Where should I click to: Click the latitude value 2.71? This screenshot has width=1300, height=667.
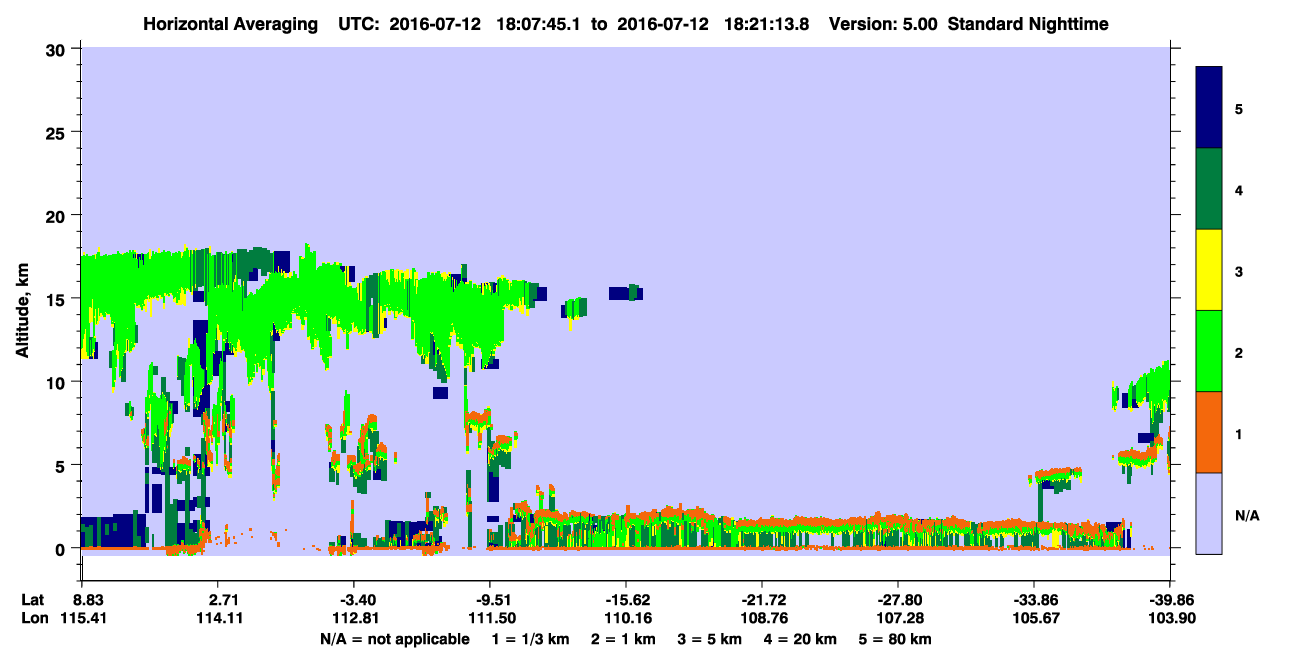point(225,600)
